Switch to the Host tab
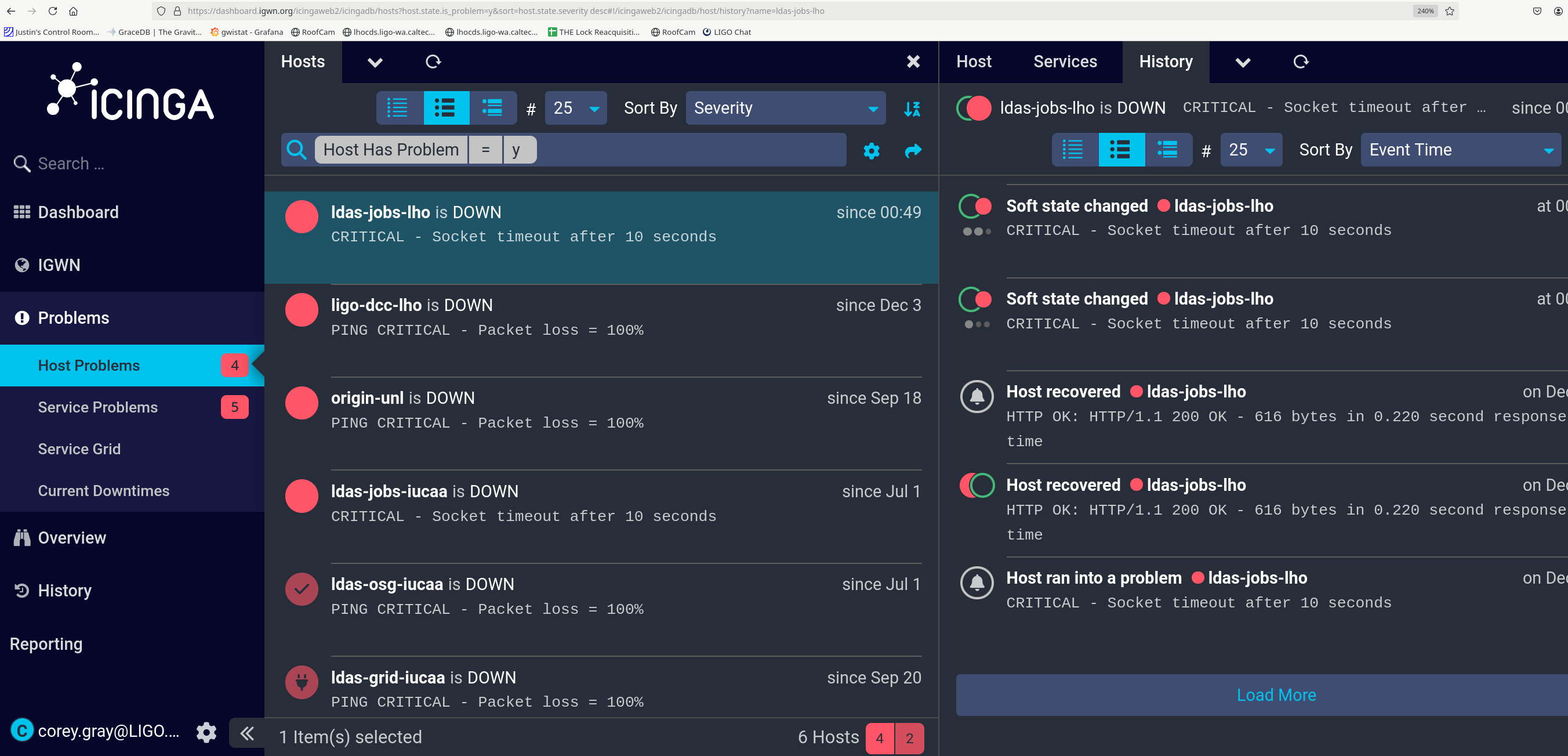The width and height of the screenshot is (1568, 756). tap(974, 62)
